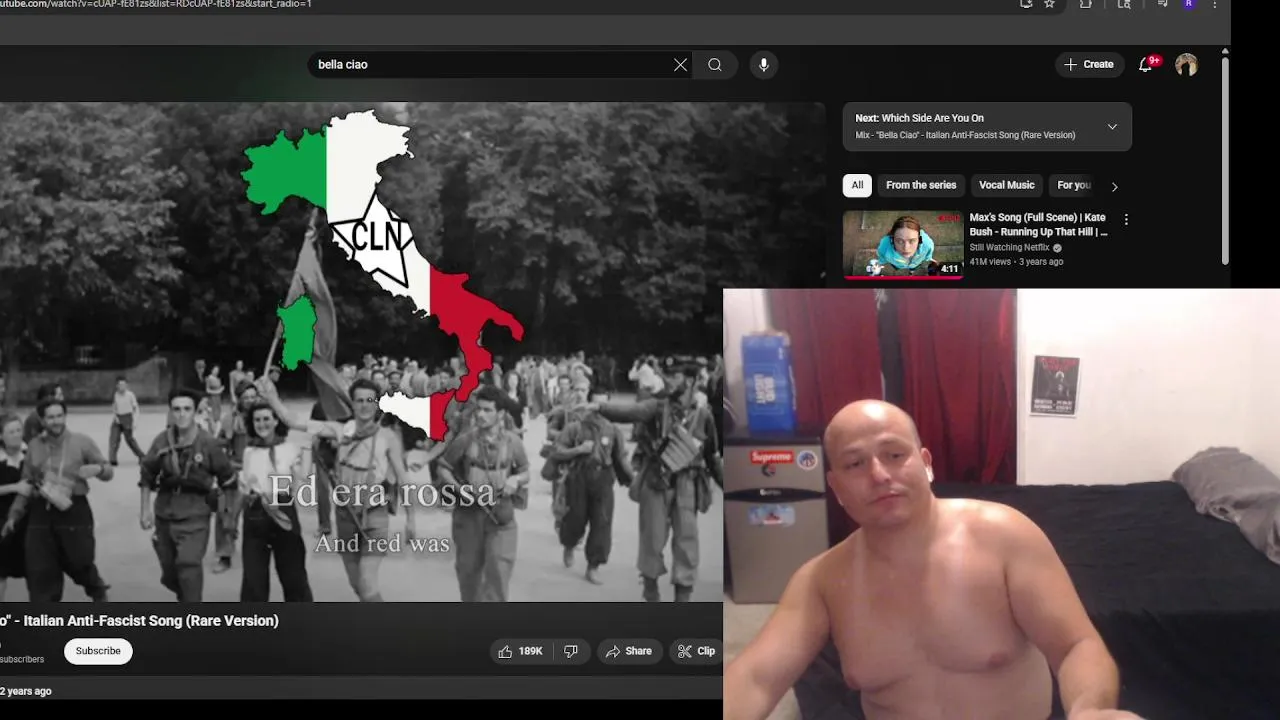Show more filter chips with right arrow
Screen dimensions: 1280x720
coord(1115,186)
